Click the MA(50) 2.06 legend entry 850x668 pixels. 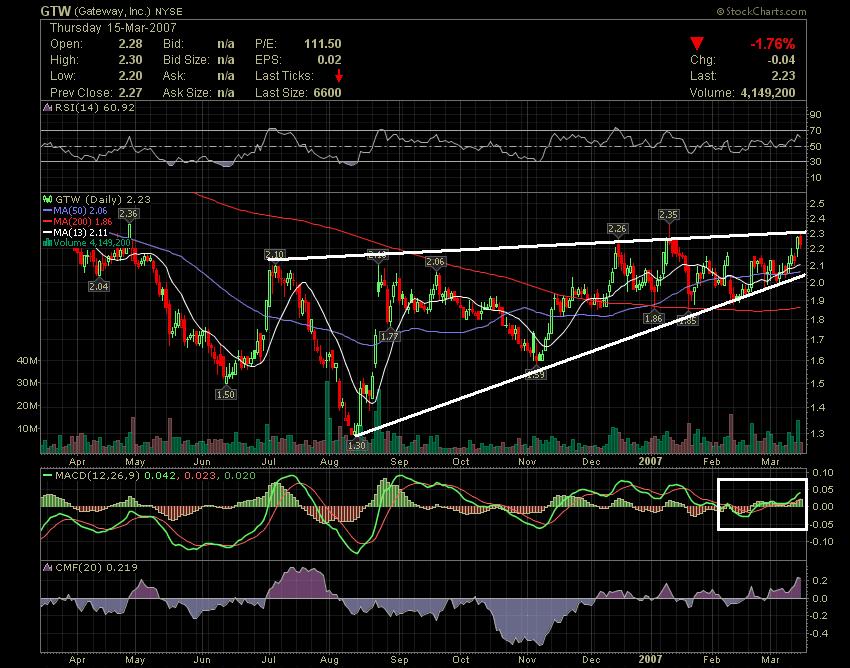[80, 210]
